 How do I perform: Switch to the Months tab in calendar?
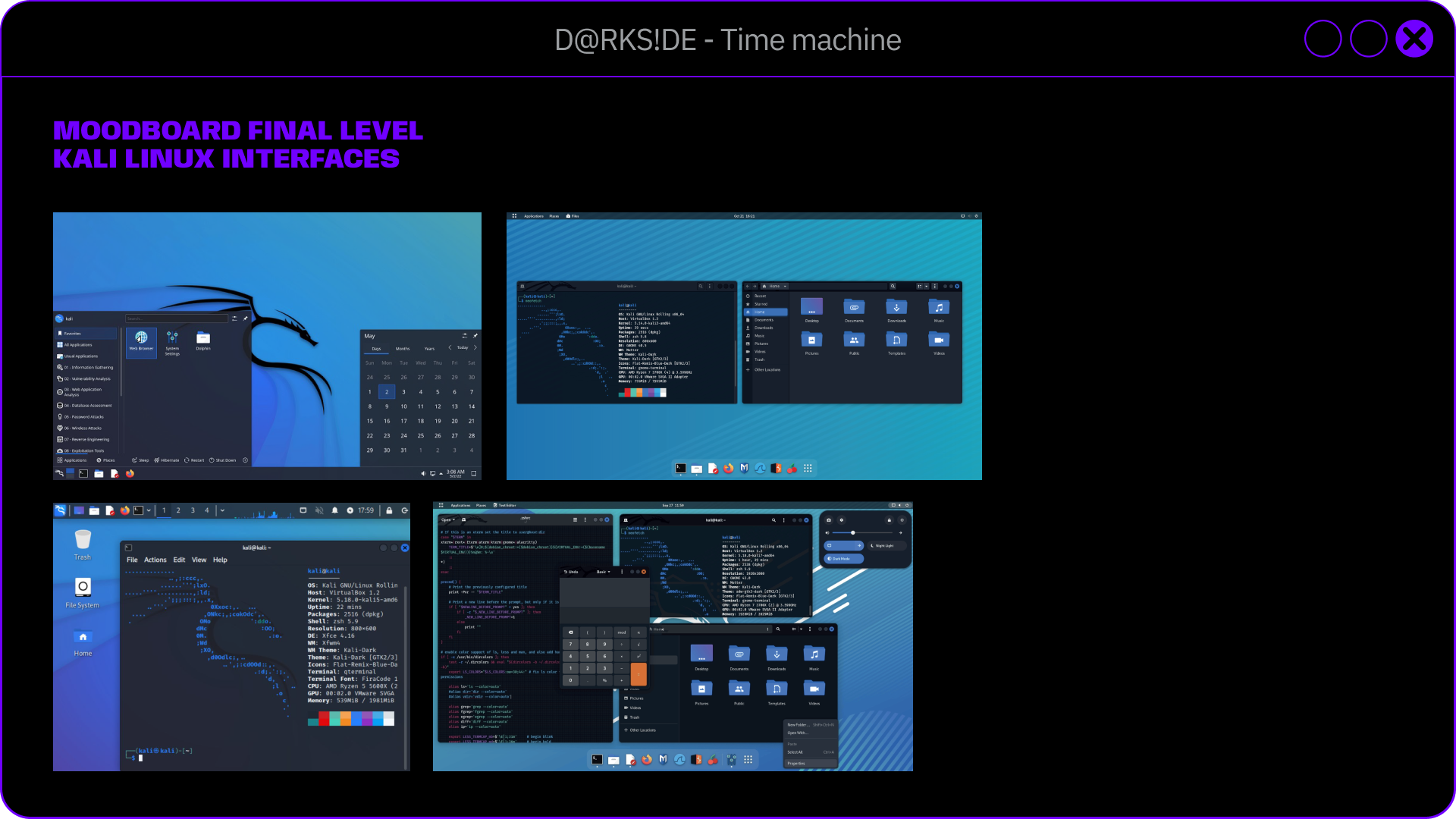(x=403, y=349)
